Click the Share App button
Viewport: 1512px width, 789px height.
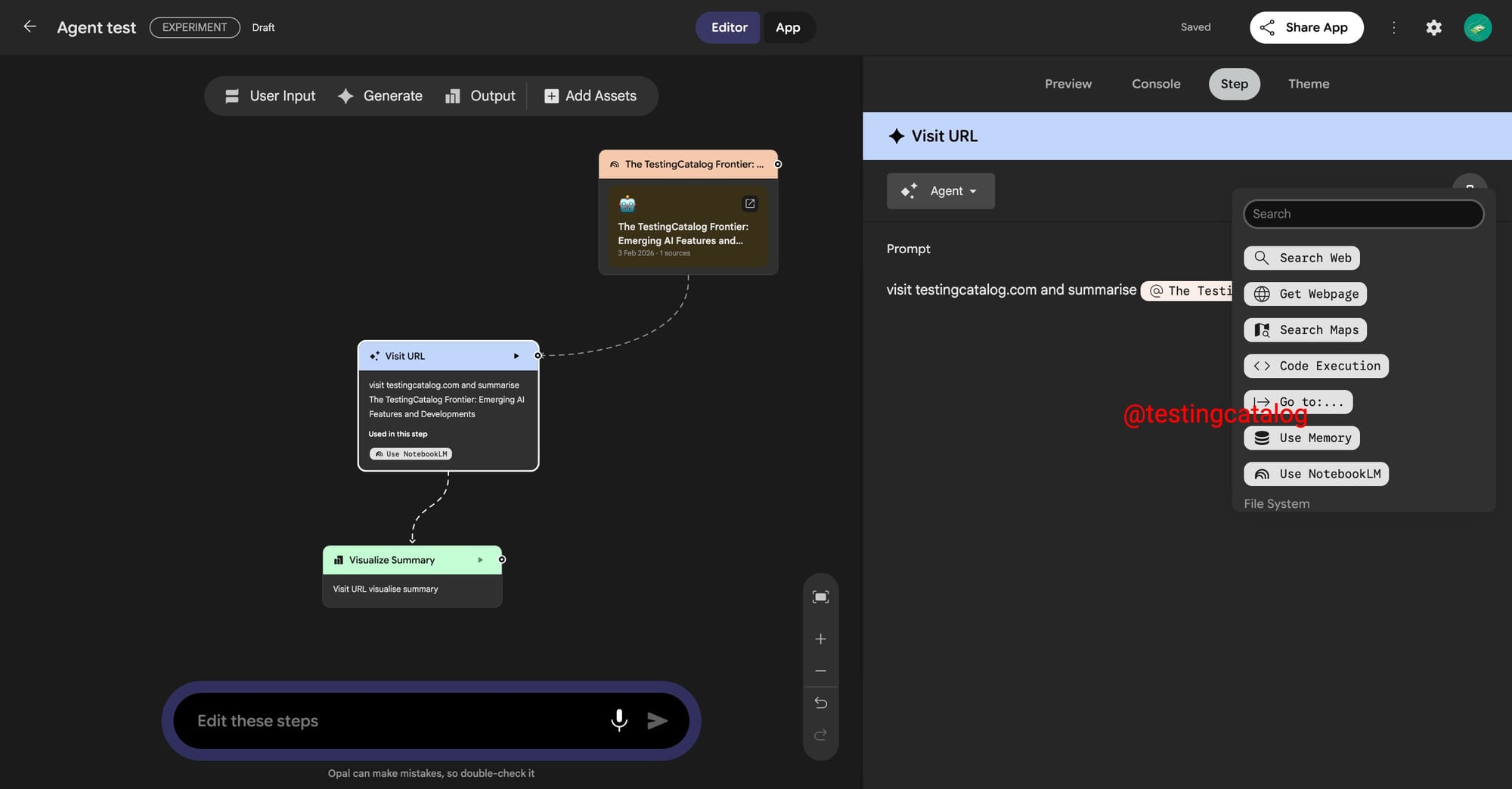tap(1306, 27)
